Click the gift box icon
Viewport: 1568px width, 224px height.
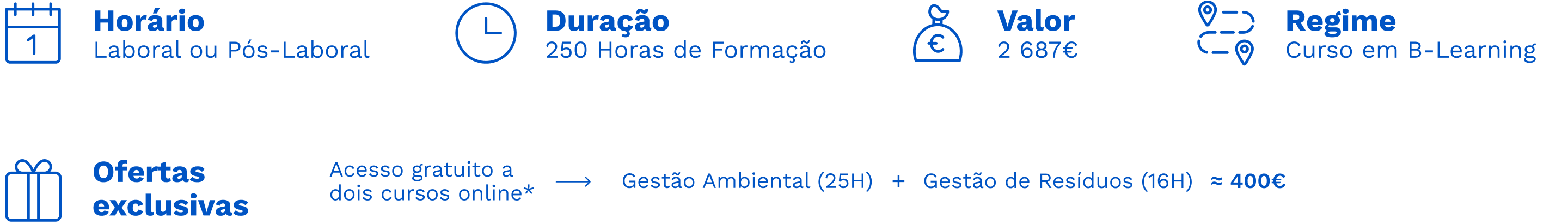pos(33,191)
